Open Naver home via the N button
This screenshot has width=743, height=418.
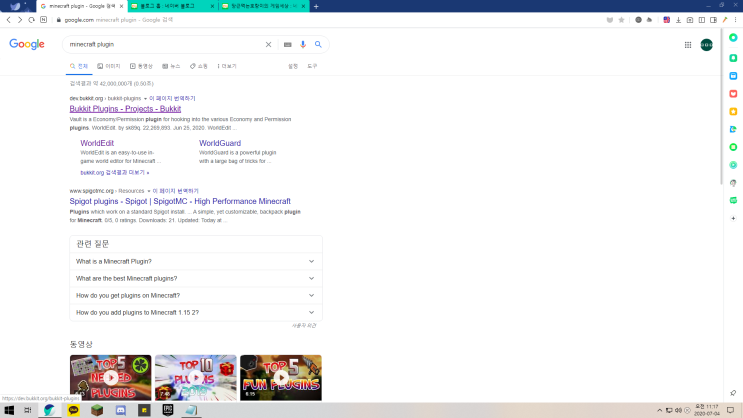pyautogui.click(x=44, y=20)
